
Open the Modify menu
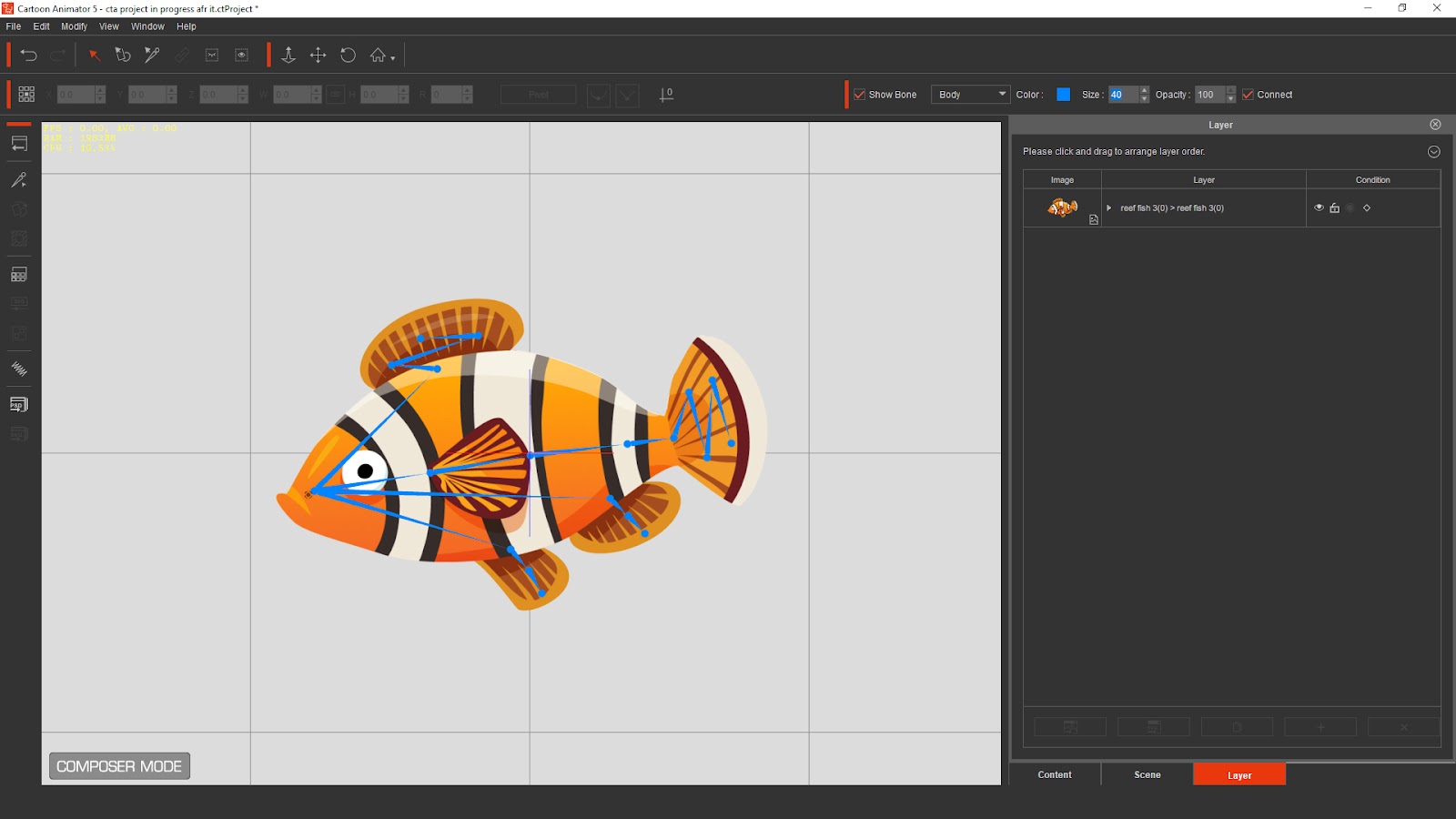(x=74, y=26)
